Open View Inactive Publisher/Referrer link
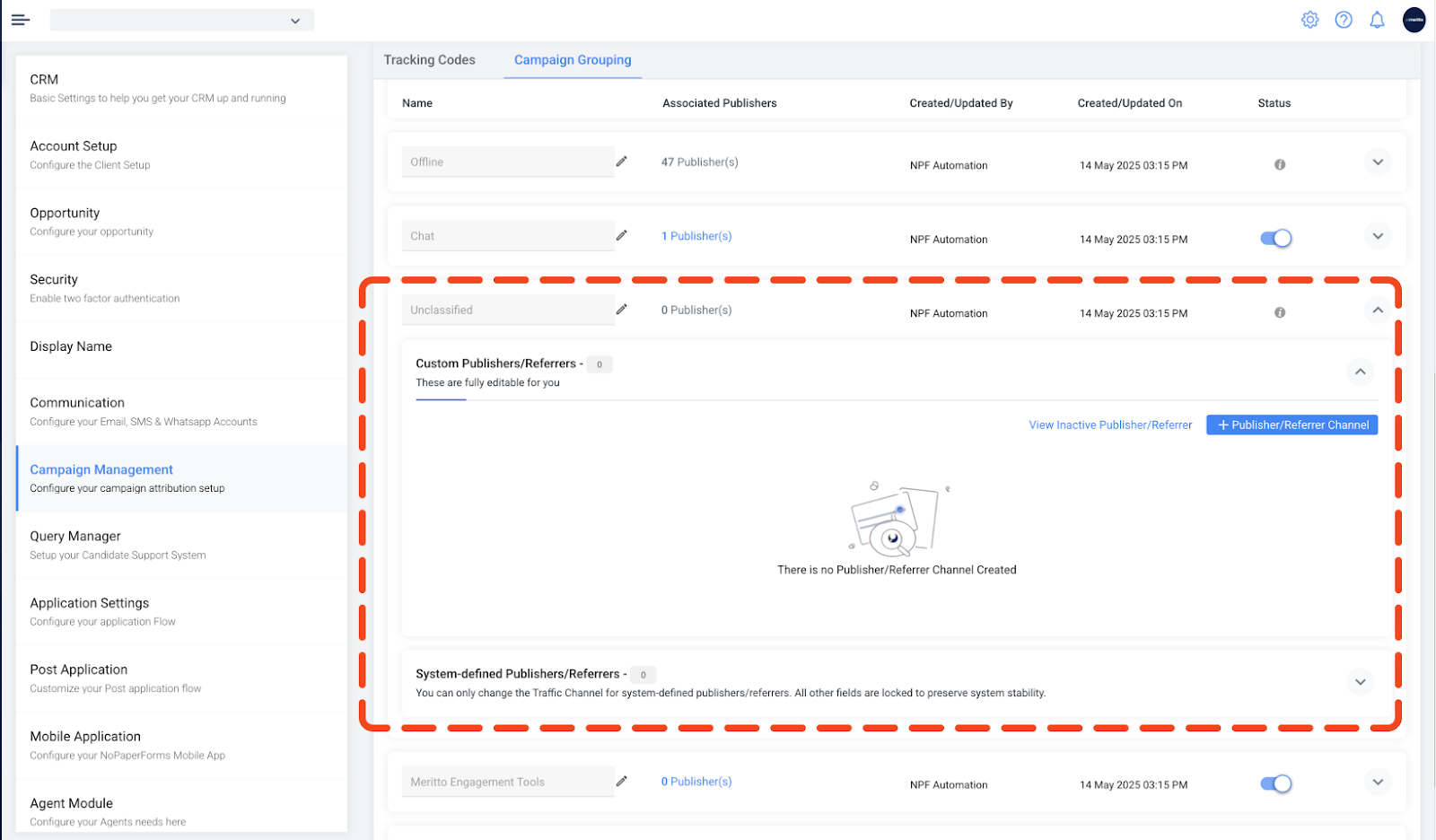The width and height of the screenshot is (1436, 840). [x=1110, y=425]
